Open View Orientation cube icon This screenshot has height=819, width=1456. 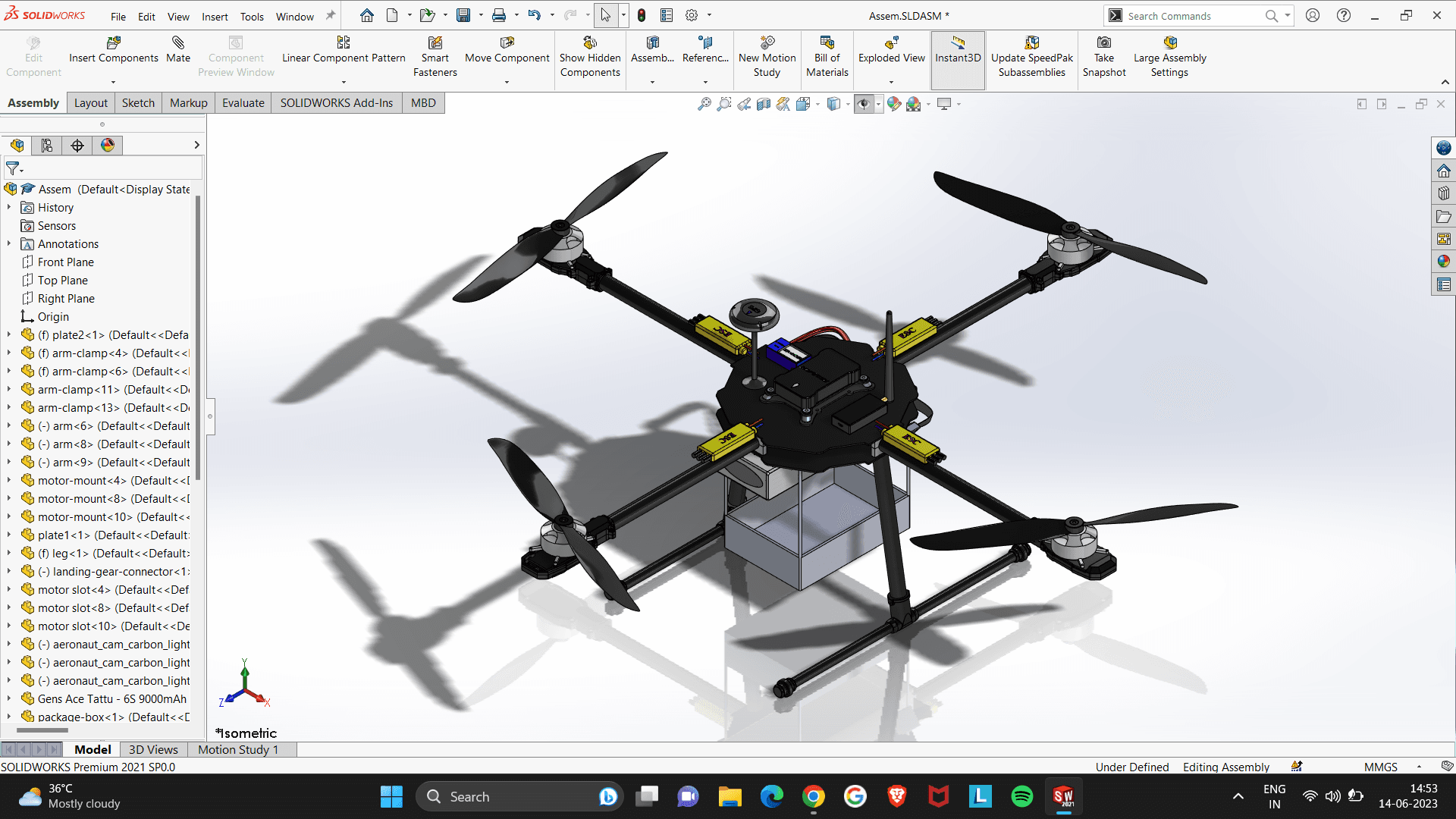(x=803, y=104)
